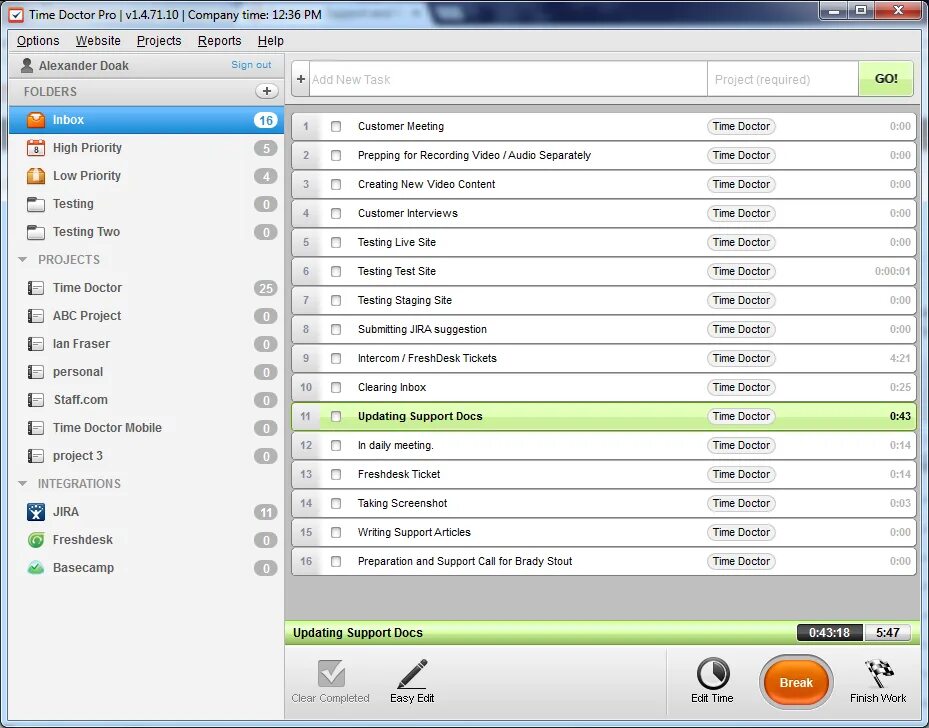Click the plus icon beside Add New Task
This screenshot has height=728, width=929.
[301, 79]
